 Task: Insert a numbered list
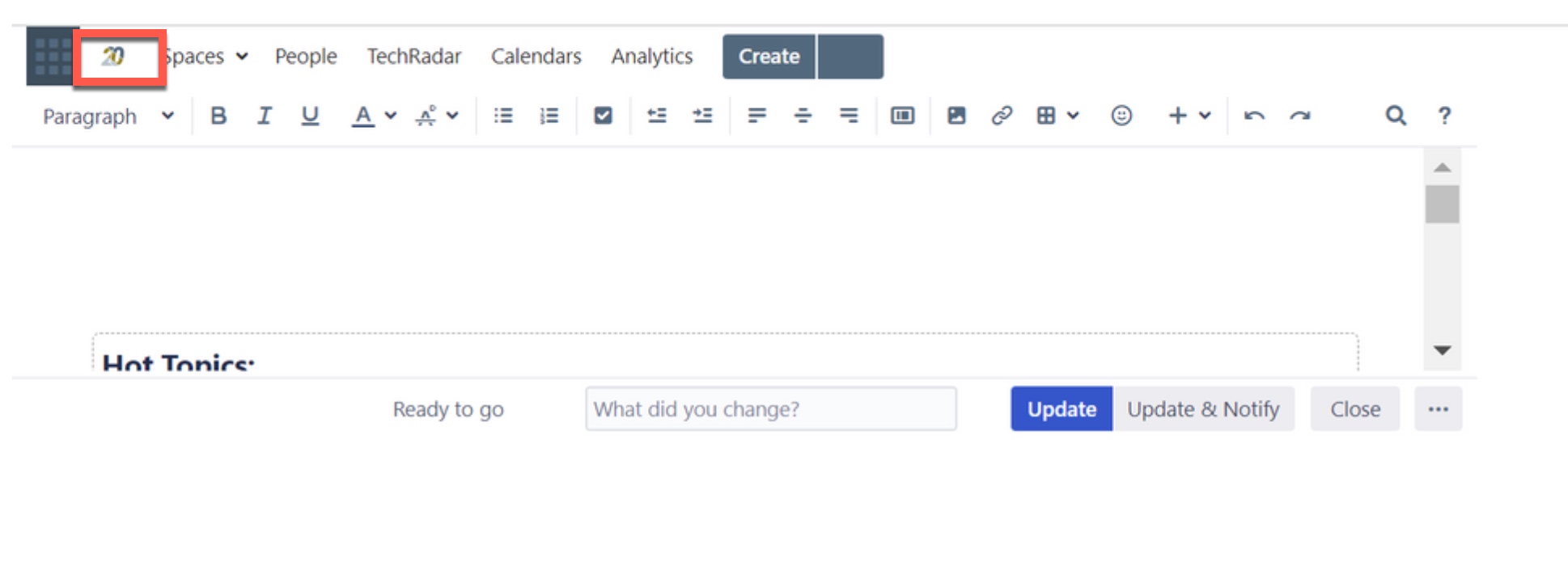[x=549, y=116]
